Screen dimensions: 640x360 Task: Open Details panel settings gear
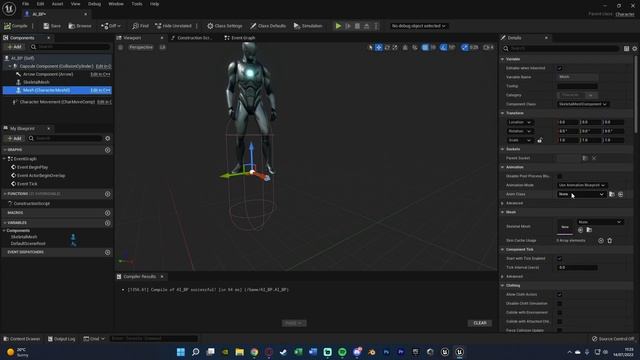pyautogui.click(x=635, y=49)
